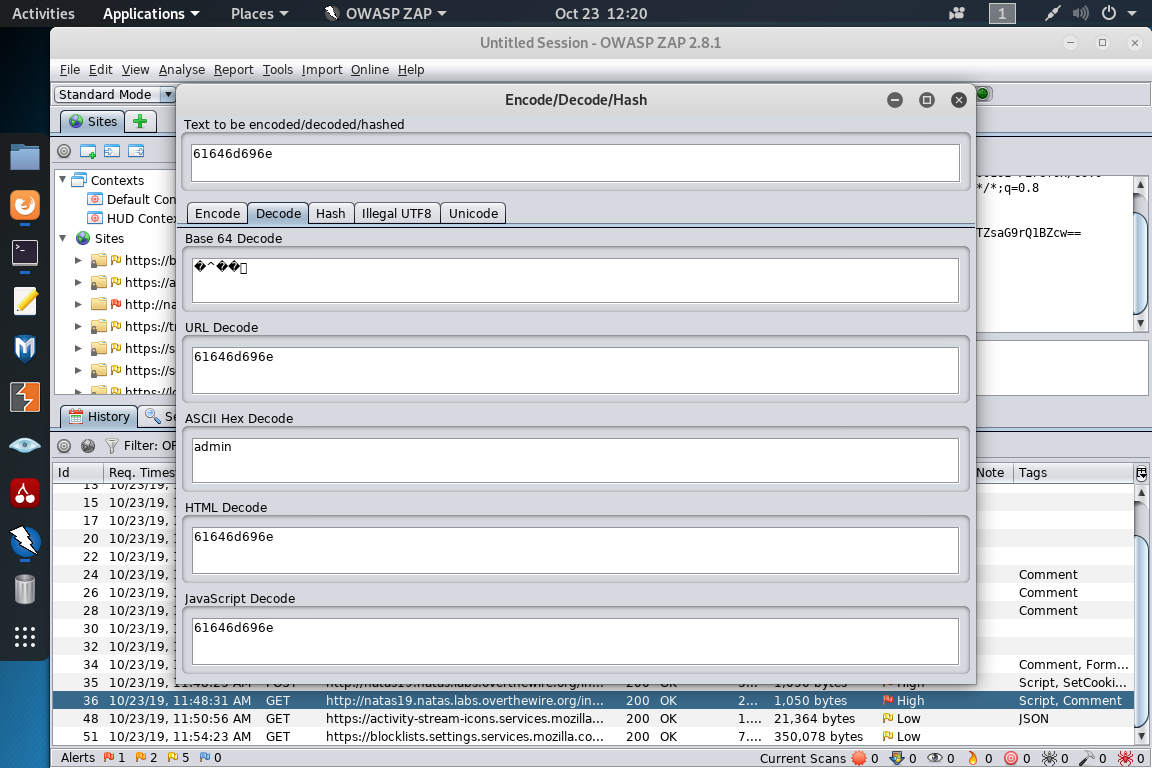The image size is (1152, 768).
Task: Open the OWASP ZAP app menu in top bar
Action: click(x=385, y=13)
